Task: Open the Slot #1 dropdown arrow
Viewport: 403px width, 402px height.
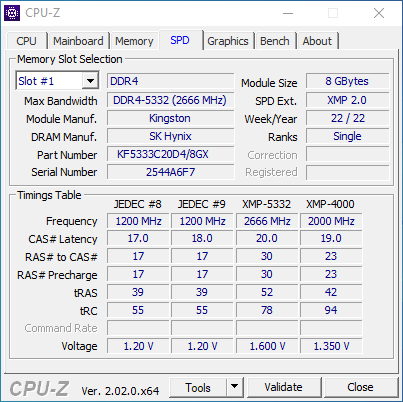Action: tap(90, 81)
